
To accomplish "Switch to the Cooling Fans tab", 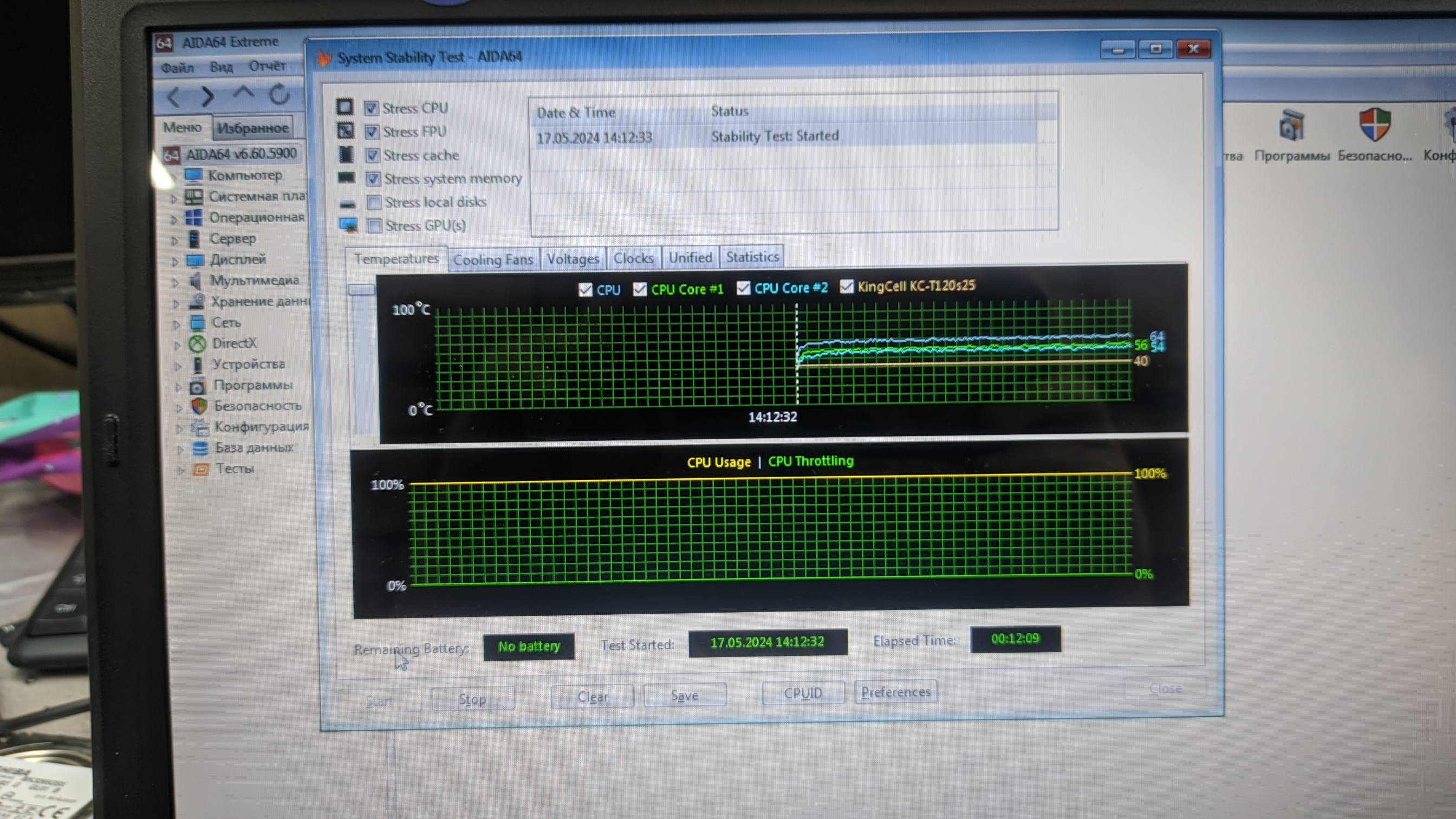I will (493, 260).
